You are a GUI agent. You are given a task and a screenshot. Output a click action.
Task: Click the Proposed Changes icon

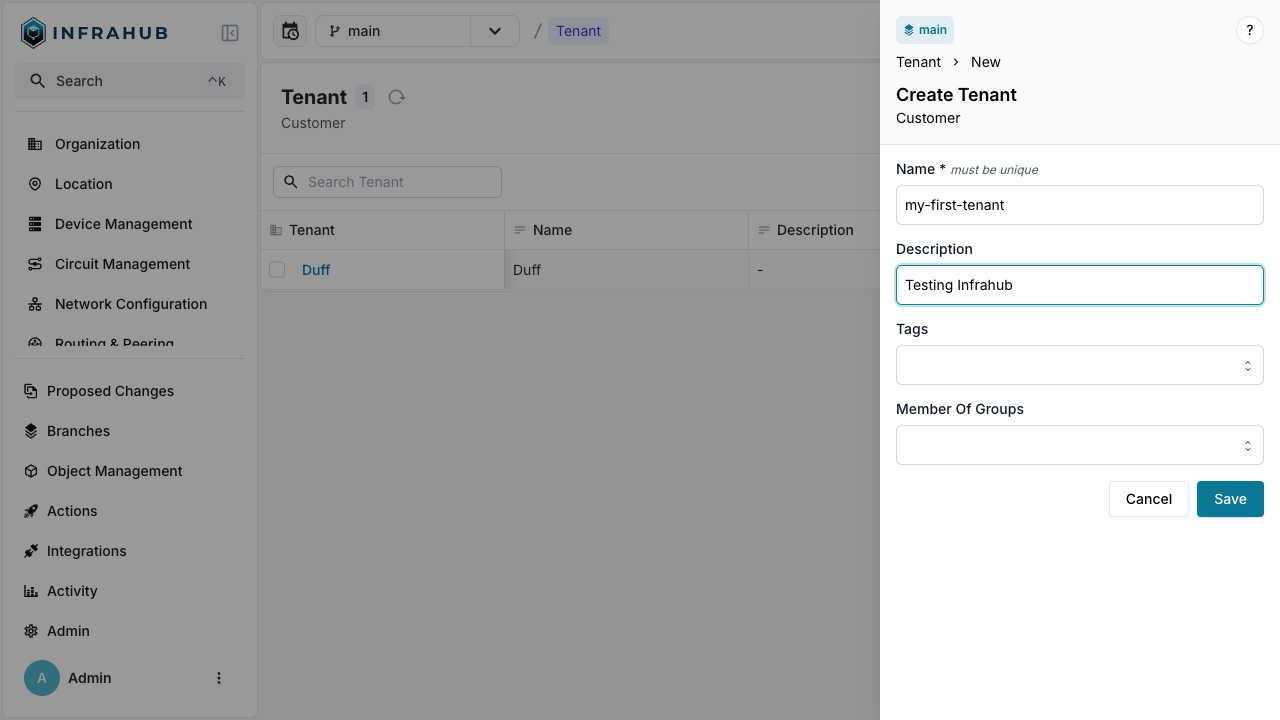[31, 391]
